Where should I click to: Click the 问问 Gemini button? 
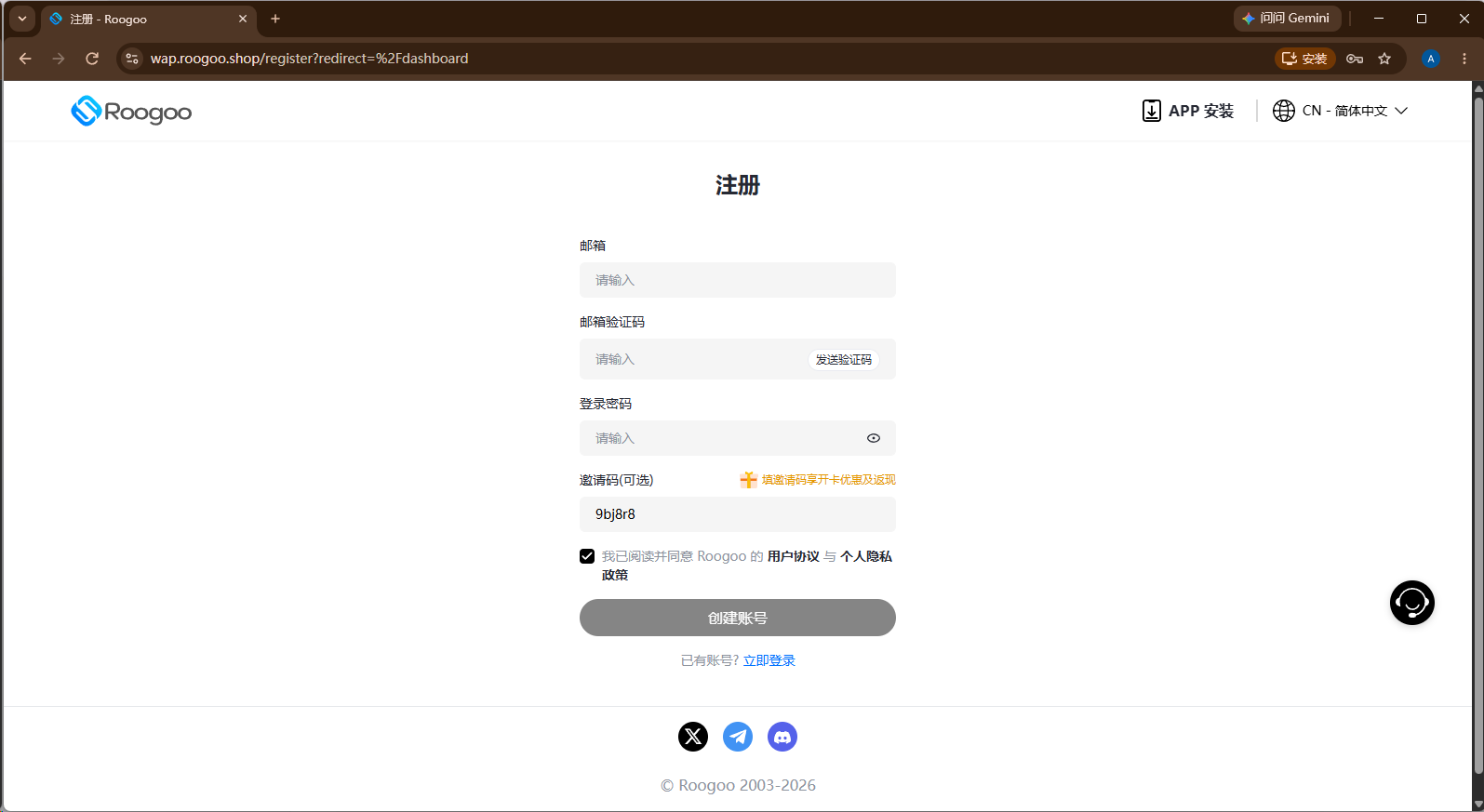pos(1287,19)
